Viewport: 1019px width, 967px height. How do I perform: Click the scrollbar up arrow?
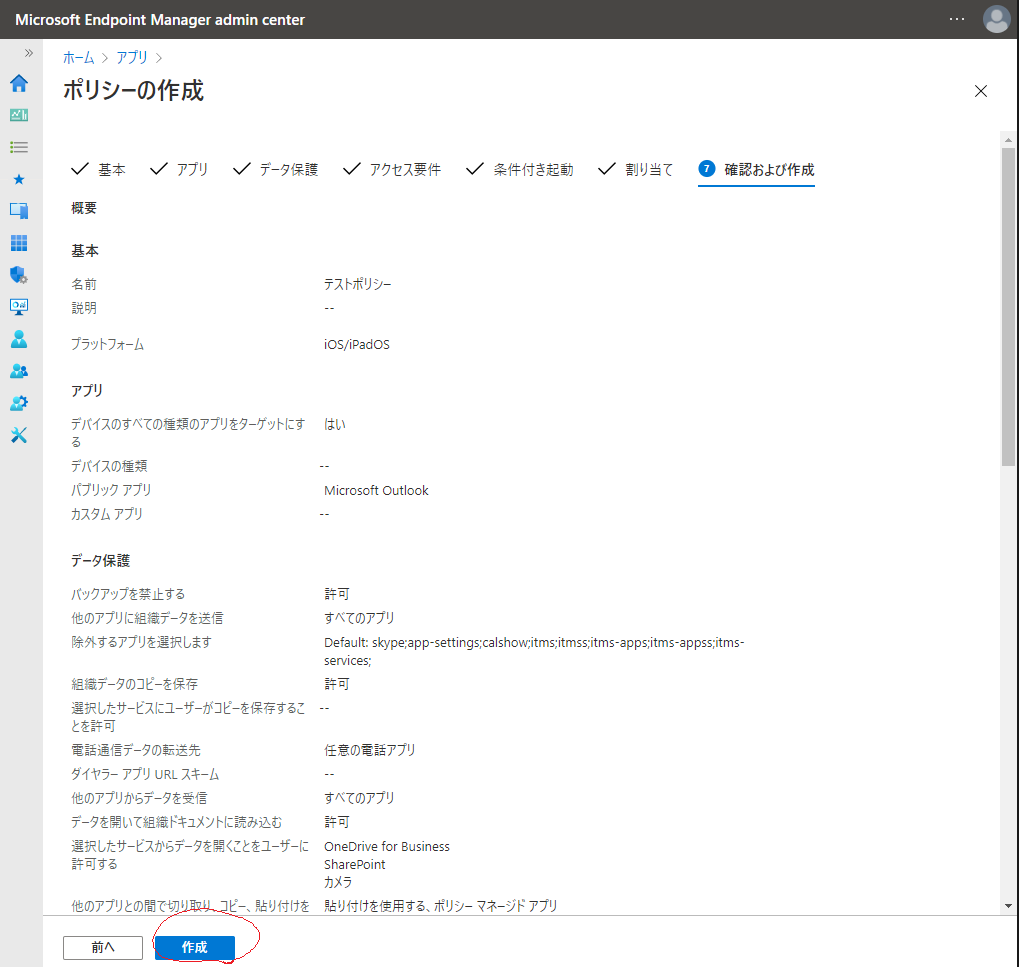(x=1008, y=140)
